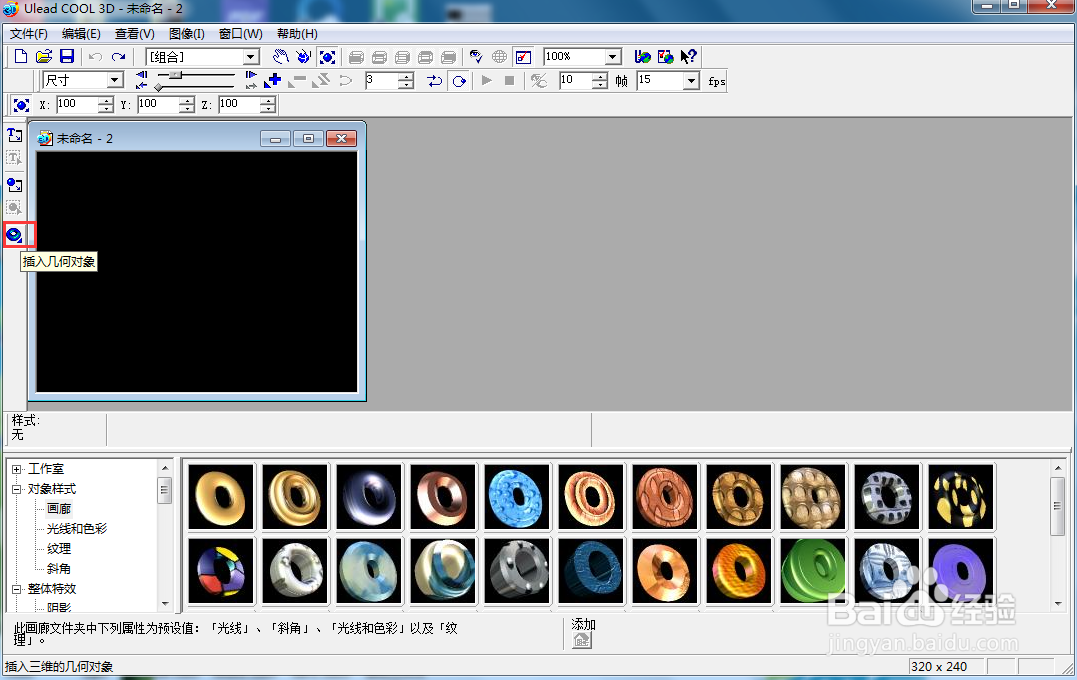
Task: Click the total frames field showing 10
Action: tap(576, 80)
